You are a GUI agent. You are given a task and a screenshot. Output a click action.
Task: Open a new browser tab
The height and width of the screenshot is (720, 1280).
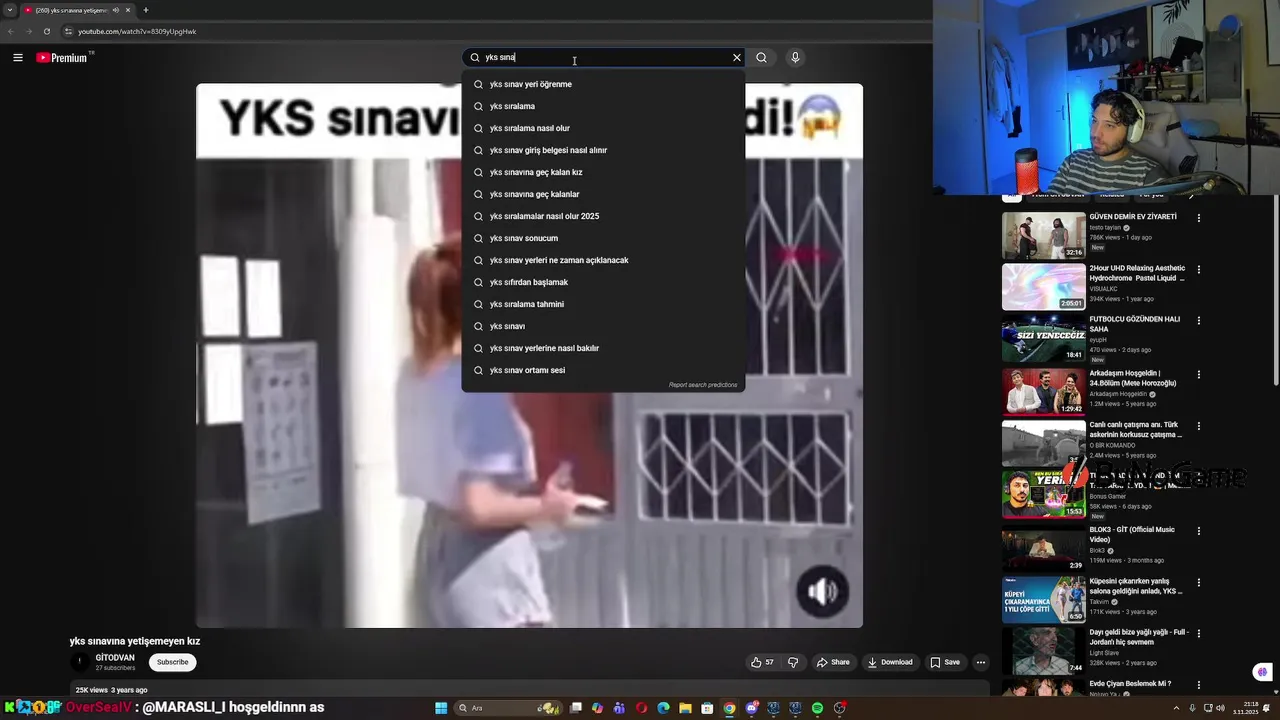(146, 10)
